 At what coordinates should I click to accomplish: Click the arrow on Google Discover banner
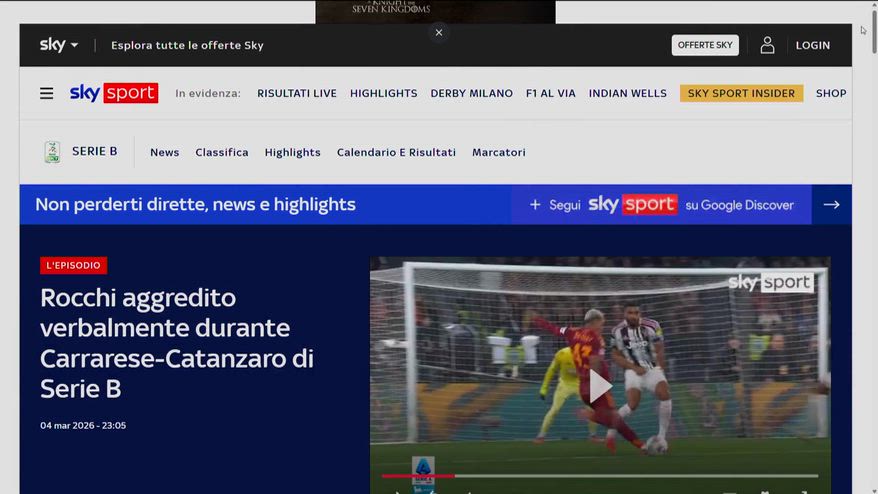(831, 204)
